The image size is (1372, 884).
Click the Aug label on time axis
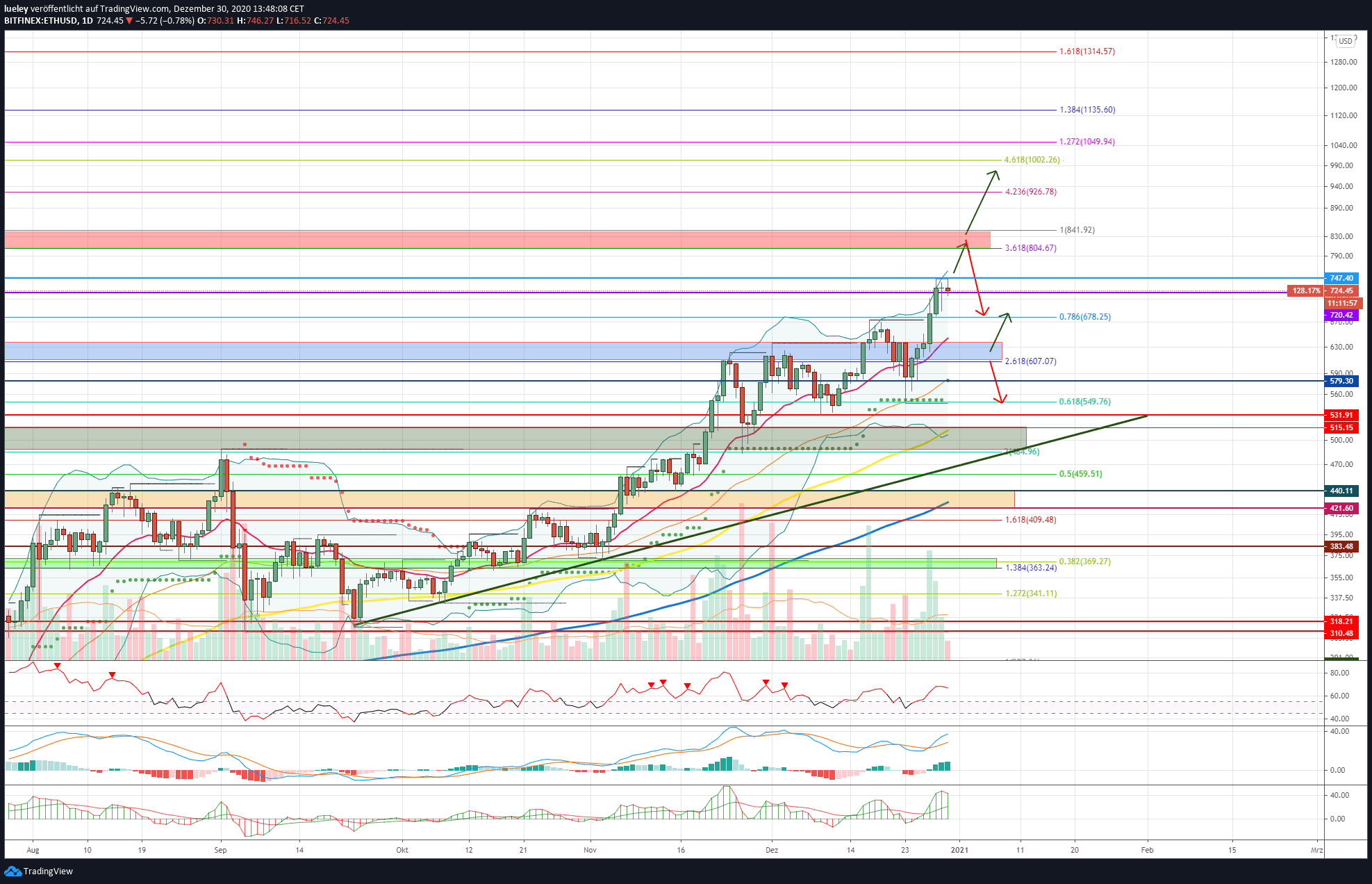(33, 850)
